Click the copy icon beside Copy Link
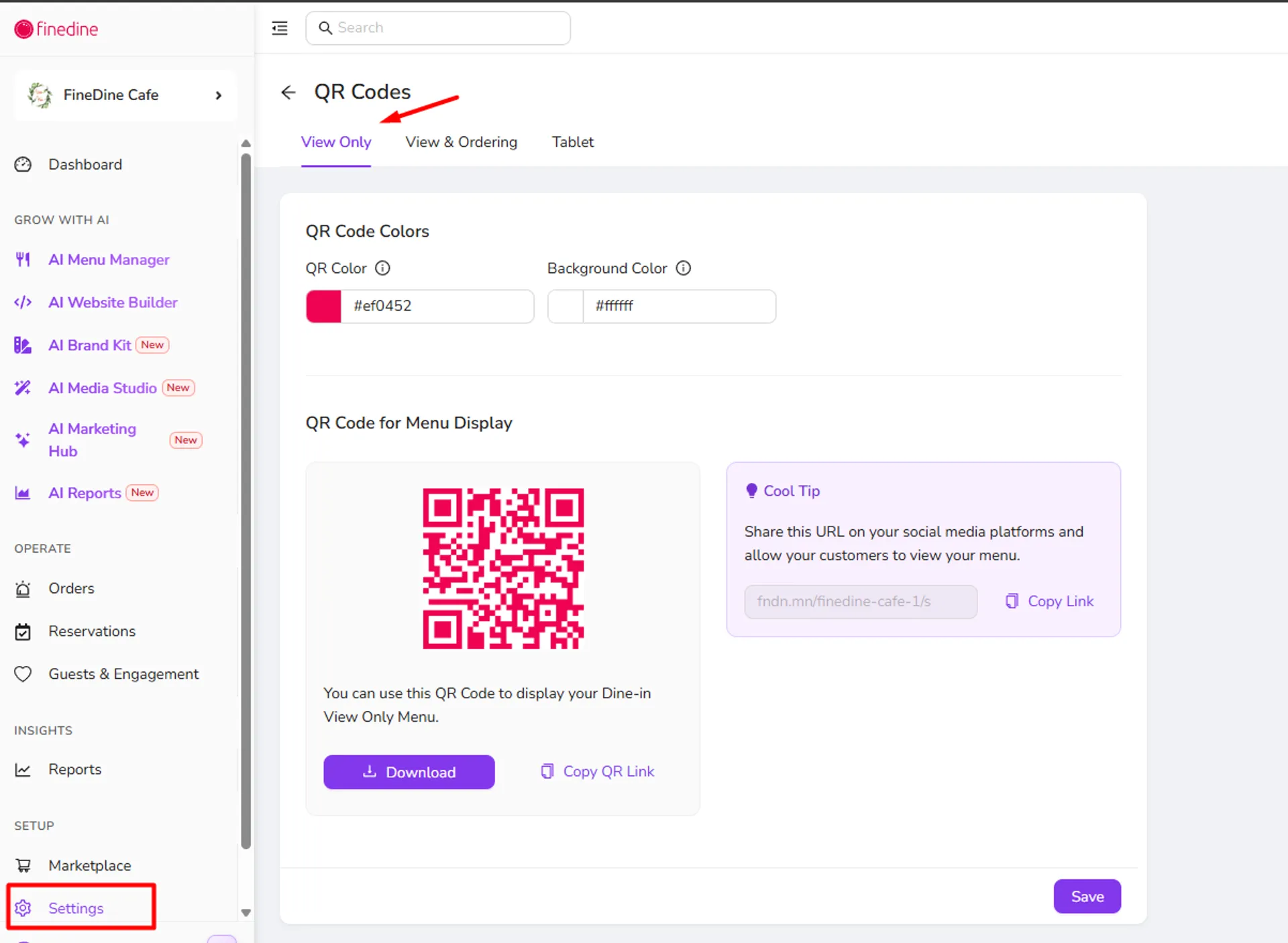 [x=1012, y=601]
